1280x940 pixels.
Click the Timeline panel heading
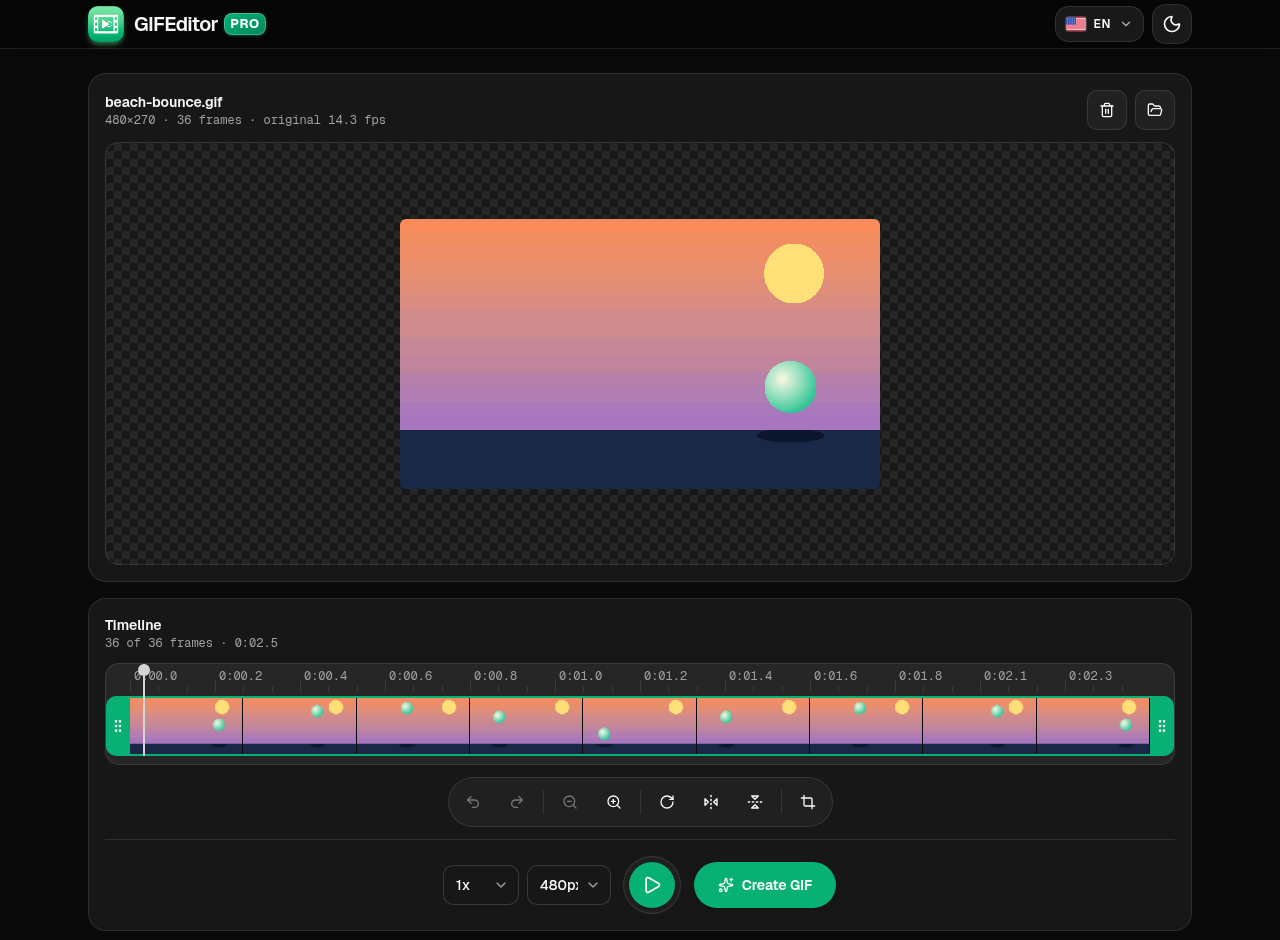[x=133, y=625]
